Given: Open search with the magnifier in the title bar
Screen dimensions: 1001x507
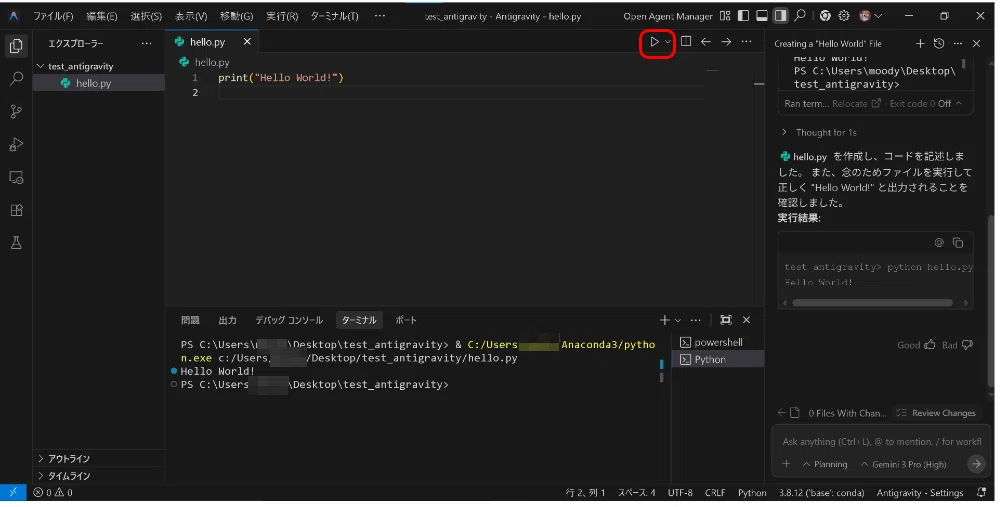Looking at the screenshot, I should pyautogui.click(x=799, y=15).
